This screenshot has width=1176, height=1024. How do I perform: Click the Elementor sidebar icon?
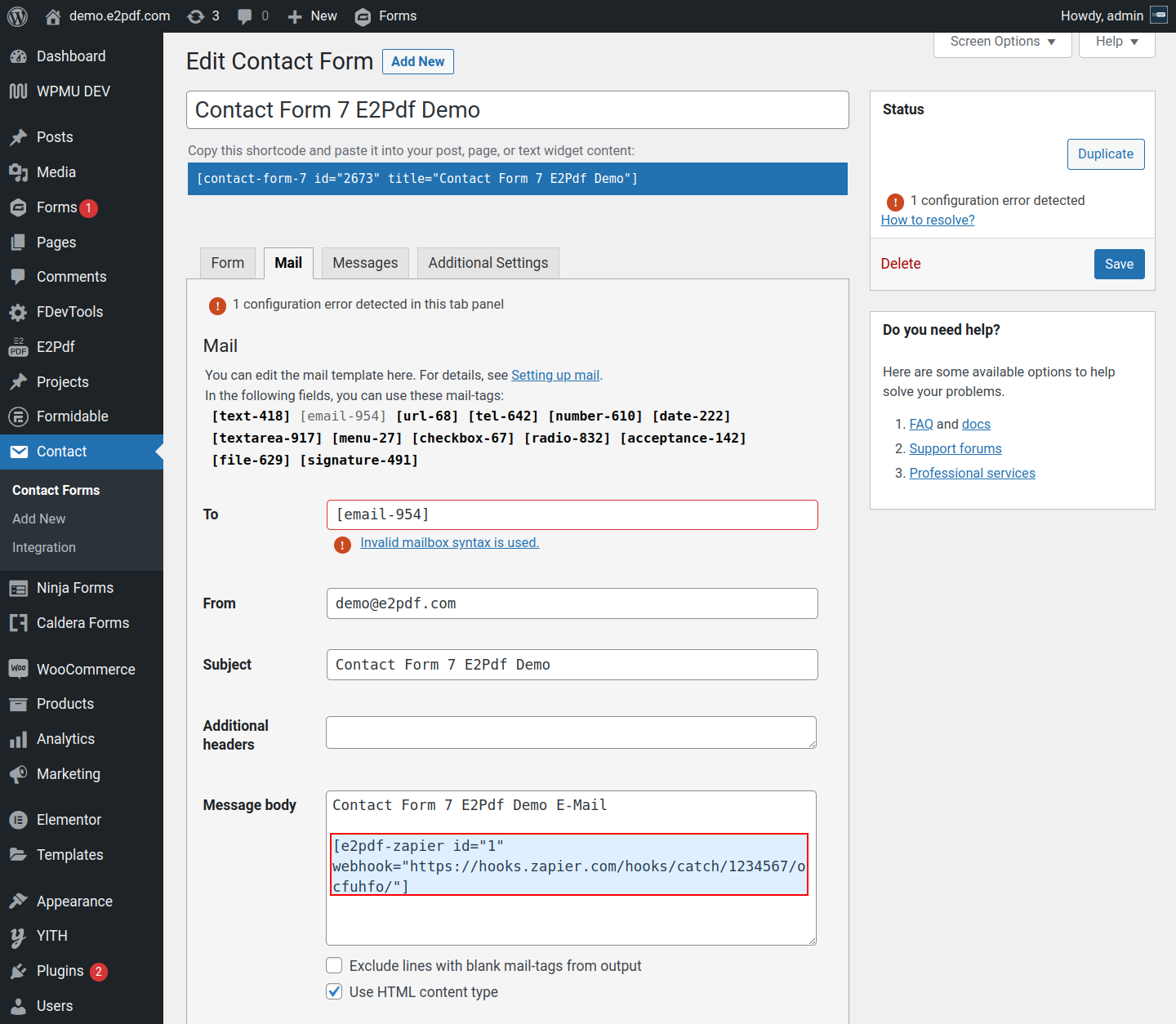(18, 820)
